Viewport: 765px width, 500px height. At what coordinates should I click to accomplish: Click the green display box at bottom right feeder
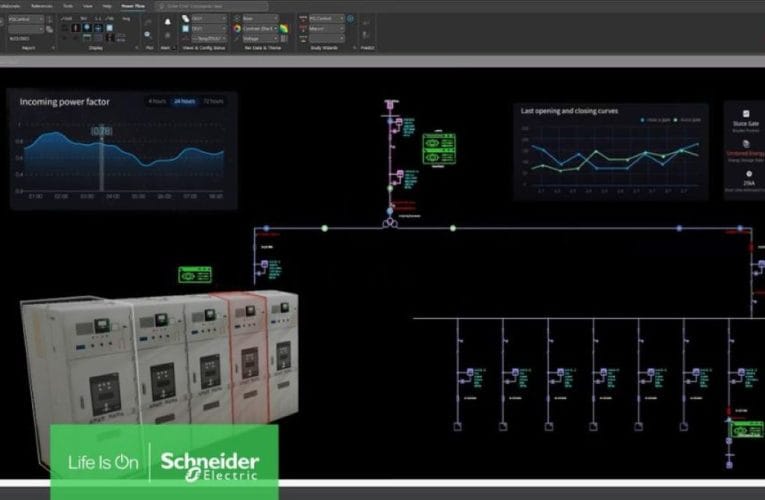[746, 430]
